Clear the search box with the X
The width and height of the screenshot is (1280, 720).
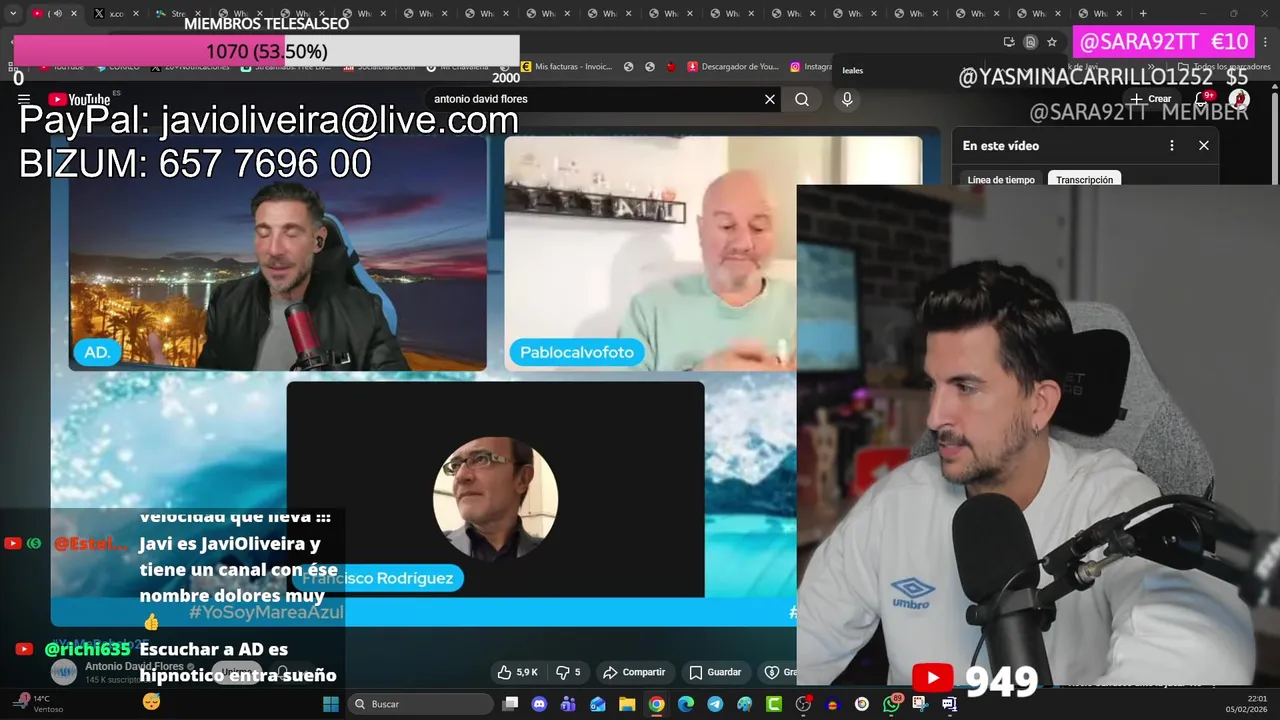(x=770, y=99)
